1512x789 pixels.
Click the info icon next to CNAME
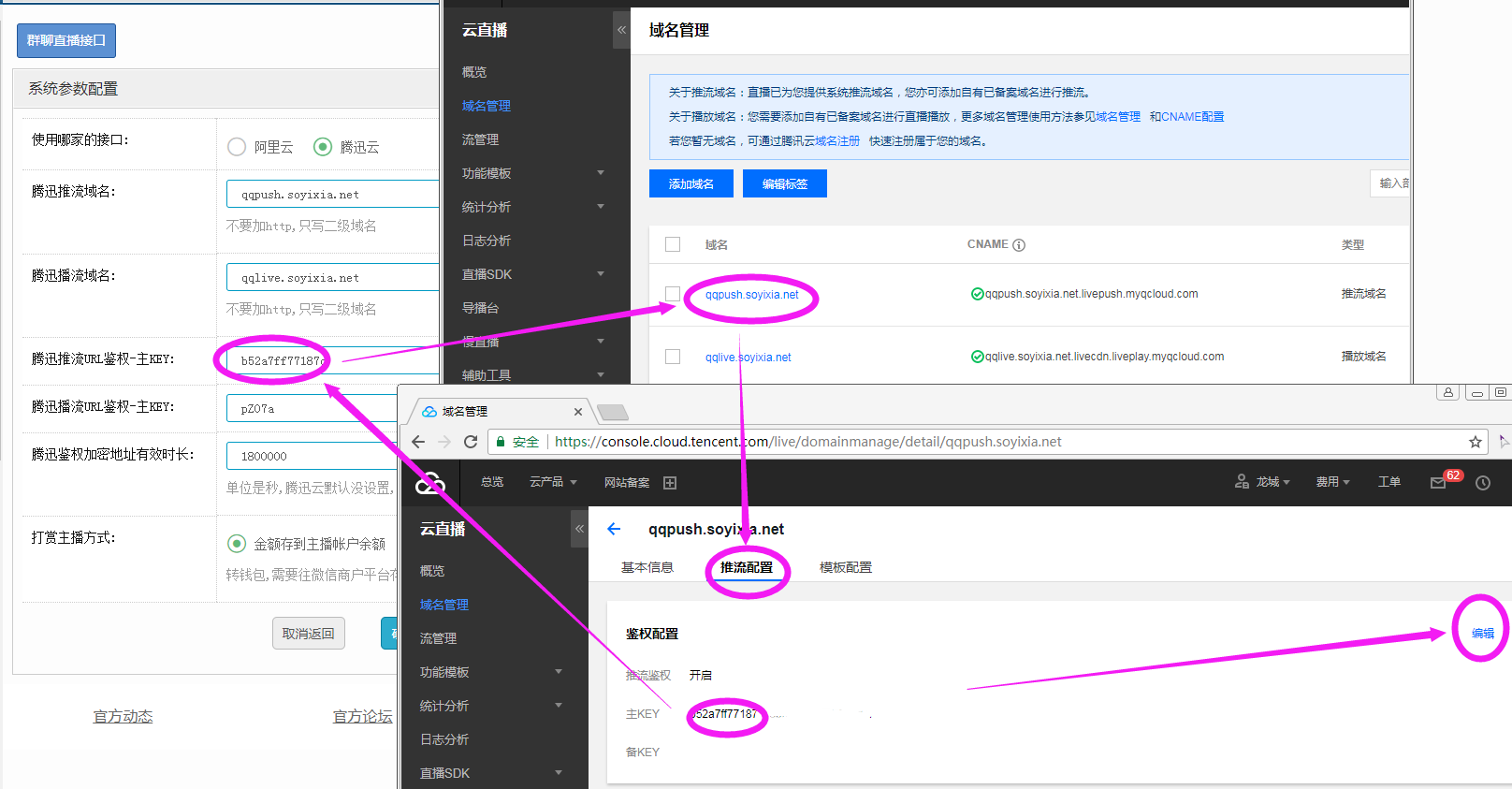tap(1019, 245)
